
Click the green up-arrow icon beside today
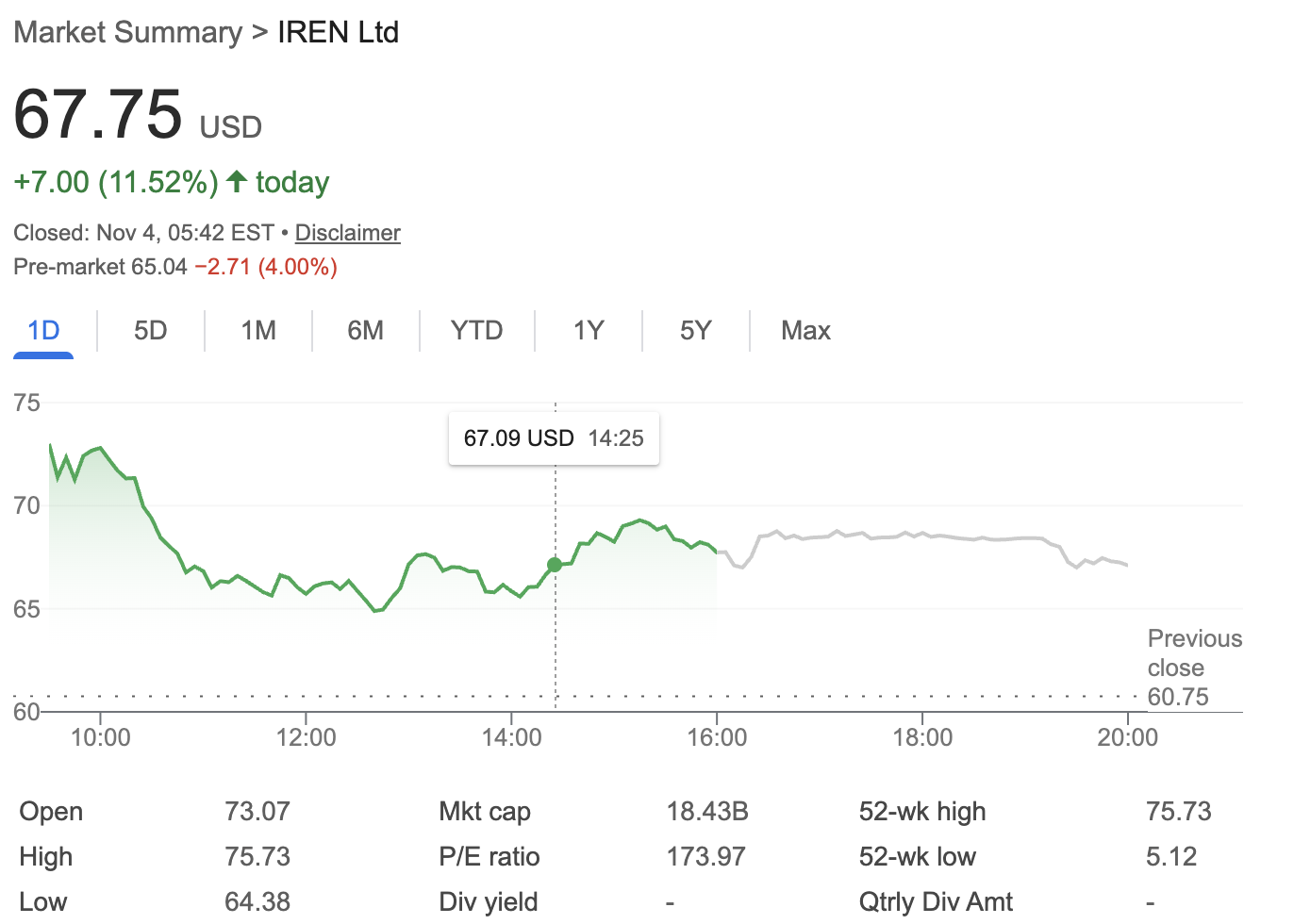point(237,181)
